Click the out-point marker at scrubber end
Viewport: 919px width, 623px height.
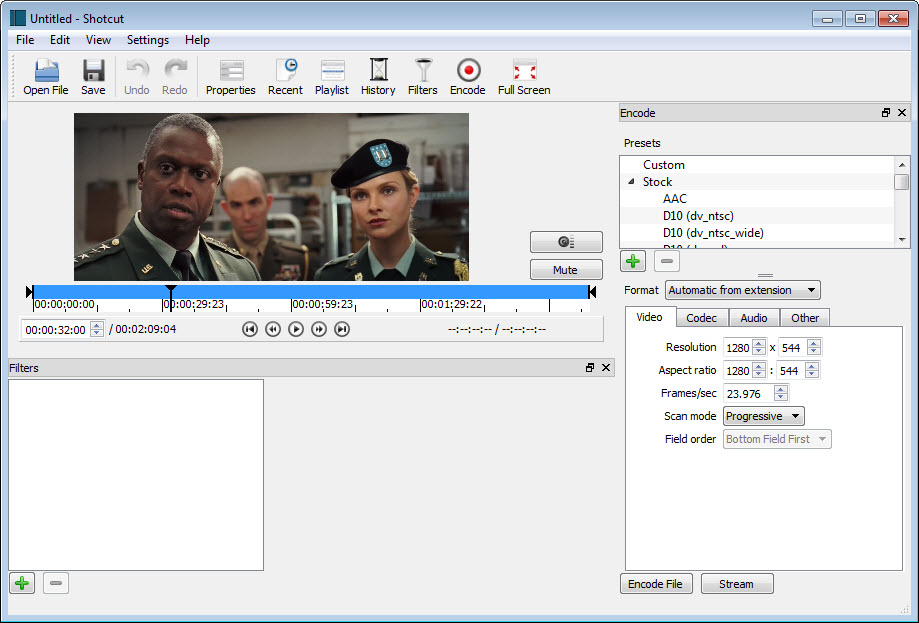coord(593,292)
